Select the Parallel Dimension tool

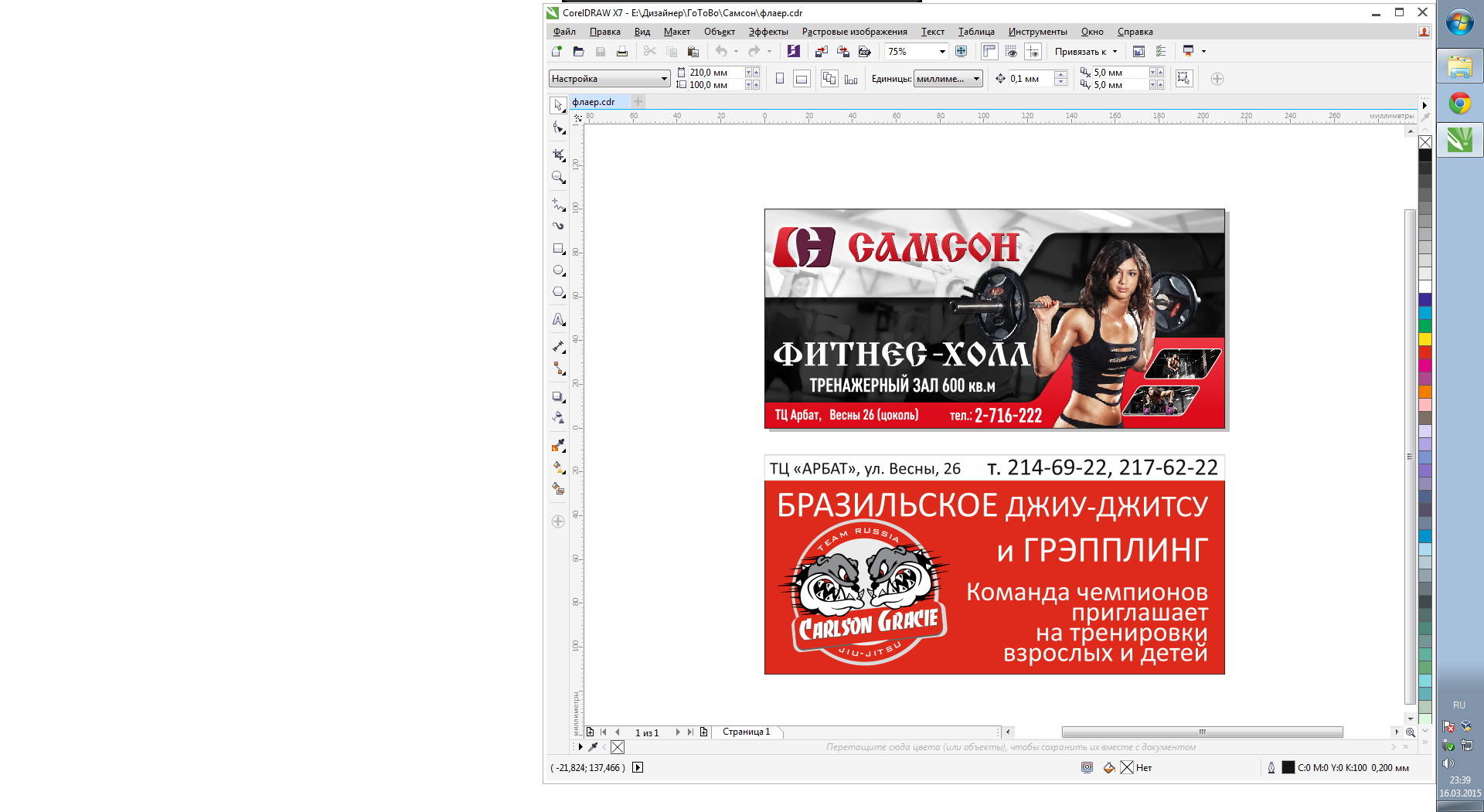(558, 347)
